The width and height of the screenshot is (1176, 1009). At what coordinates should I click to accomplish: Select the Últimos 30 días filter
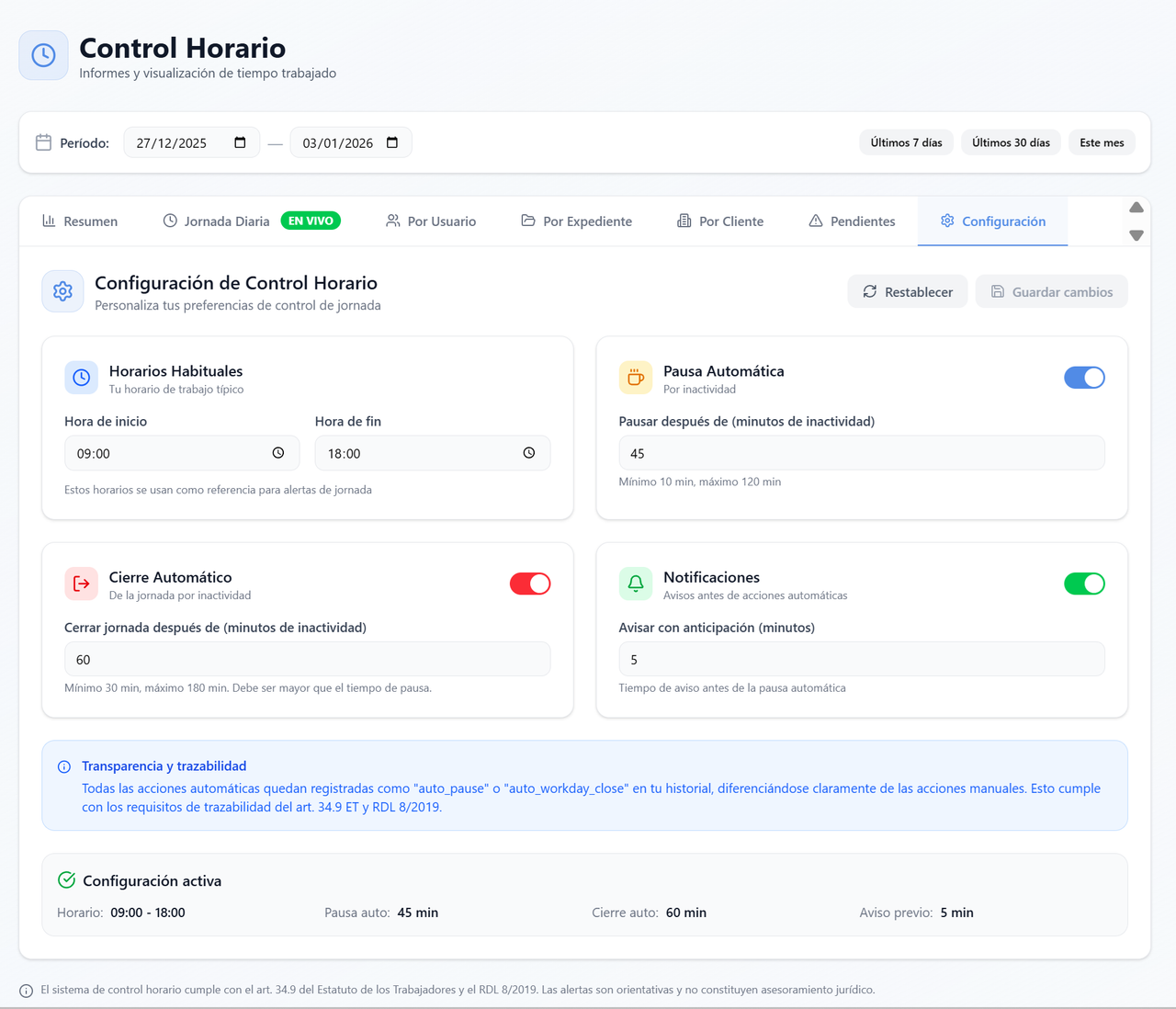click(x=1011, y=142)
